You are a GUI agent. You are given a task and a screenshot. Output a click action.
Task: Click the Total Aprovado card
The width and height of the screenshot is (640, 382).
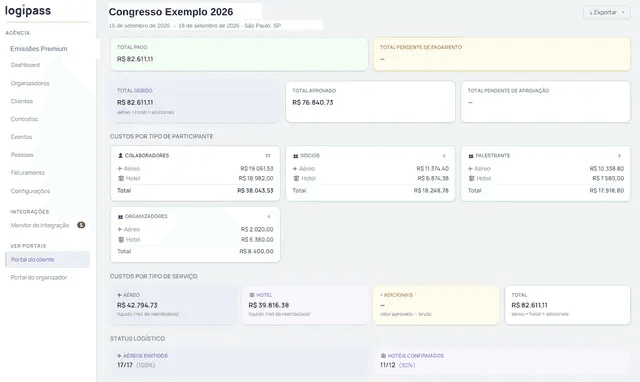coord(370,102)
